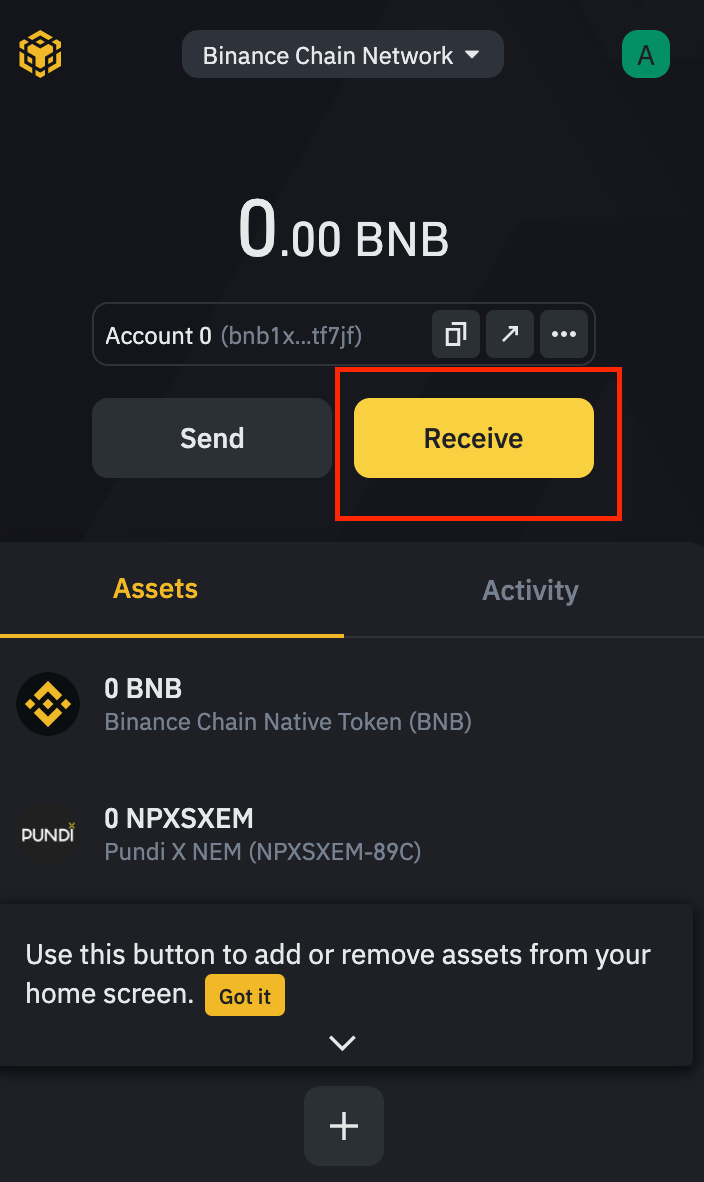
Task: Open the 0 BNB asset row
Action: (352, 704)
